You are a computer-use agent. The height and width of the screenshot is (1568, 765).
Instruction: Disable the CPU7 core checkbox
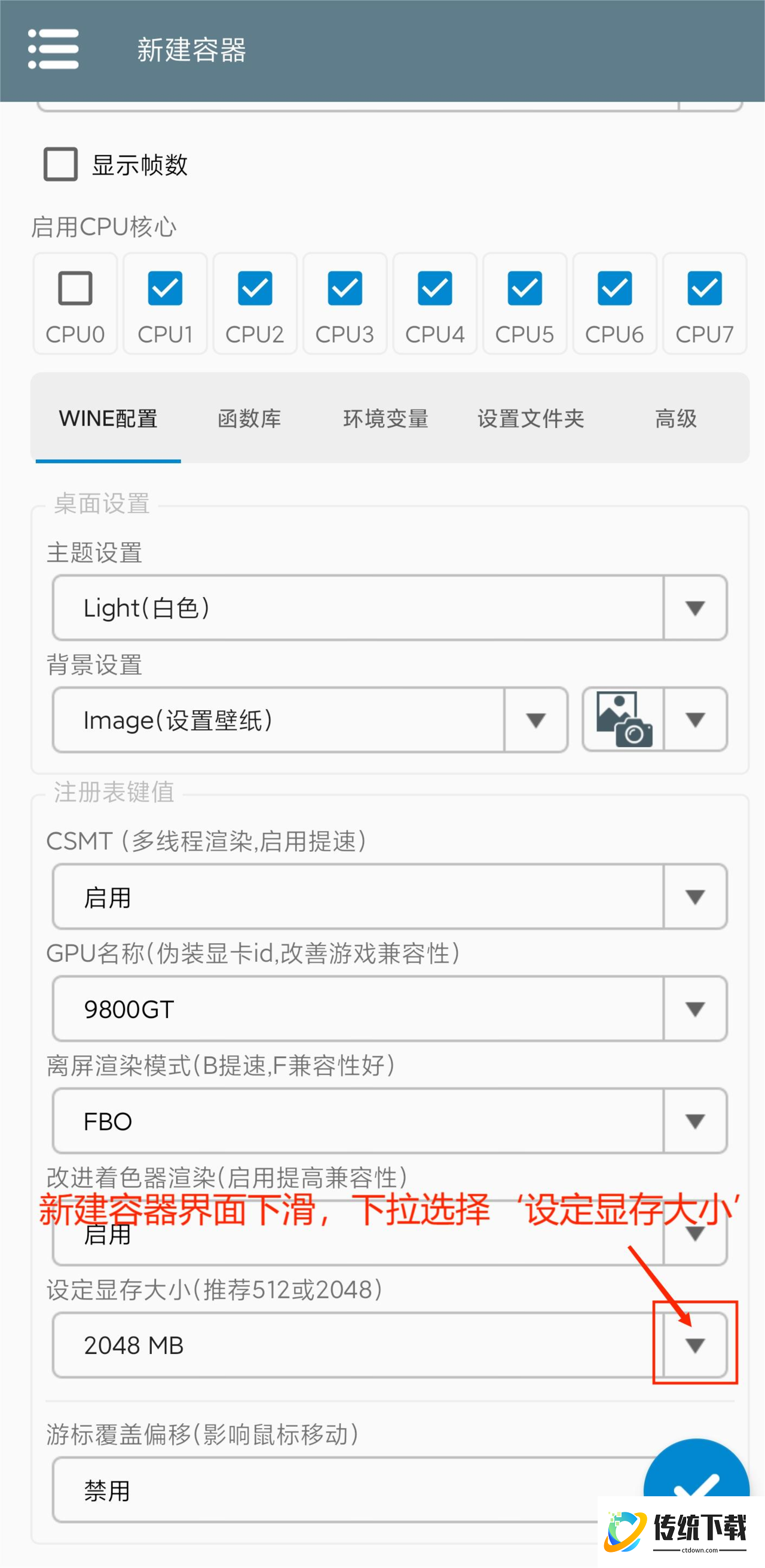coord(704,288)
